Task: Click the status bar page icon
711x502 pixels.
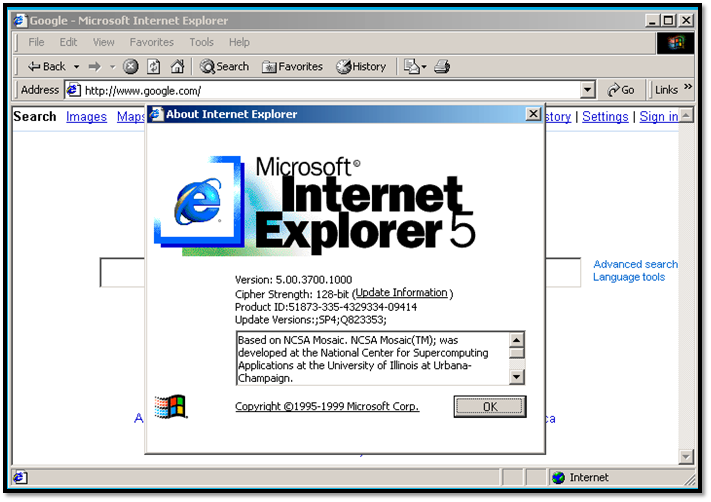Action: pos(20,477)
